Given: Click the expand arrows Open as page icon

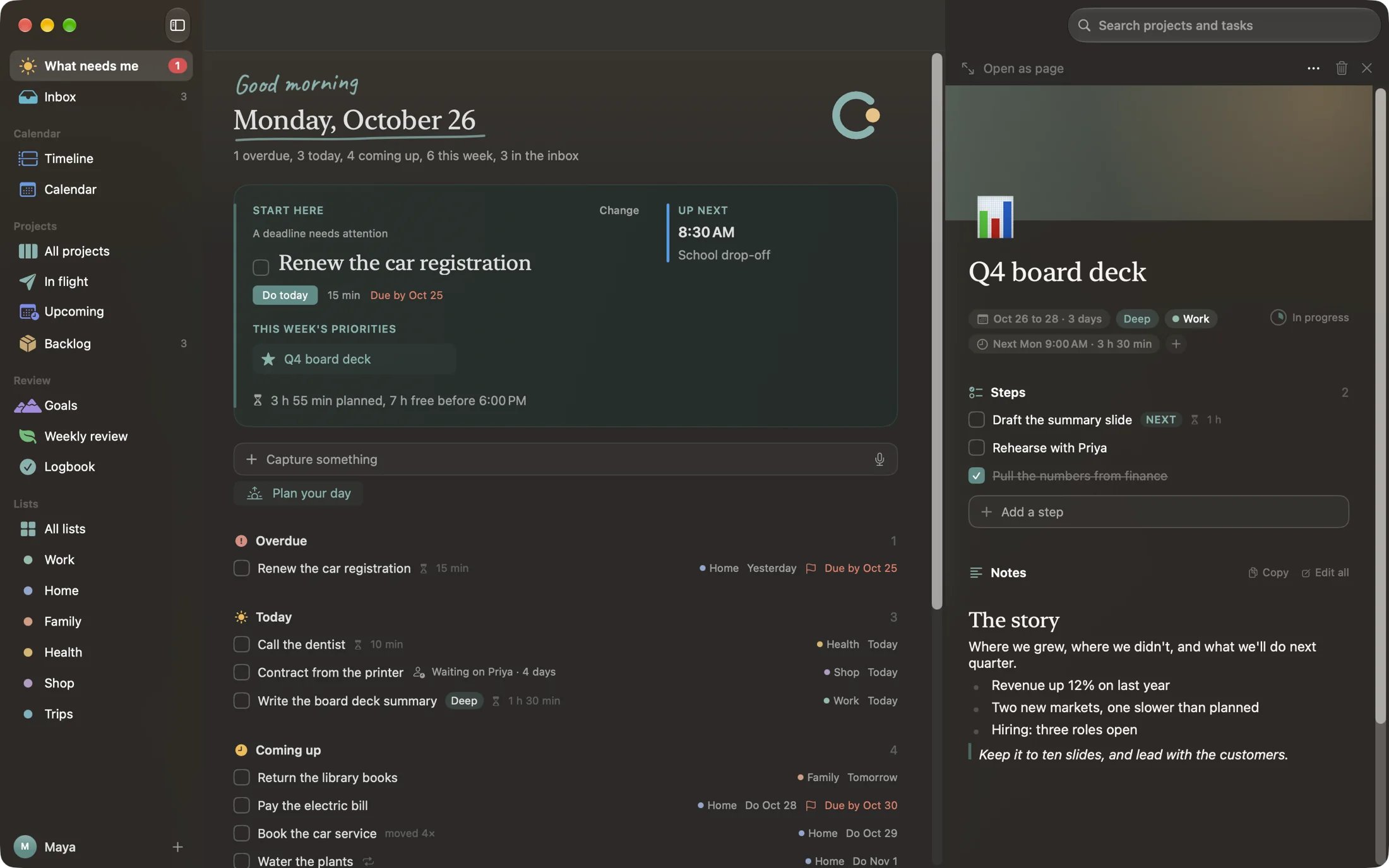Looking at the screenshot, I should tap(967, 68).
